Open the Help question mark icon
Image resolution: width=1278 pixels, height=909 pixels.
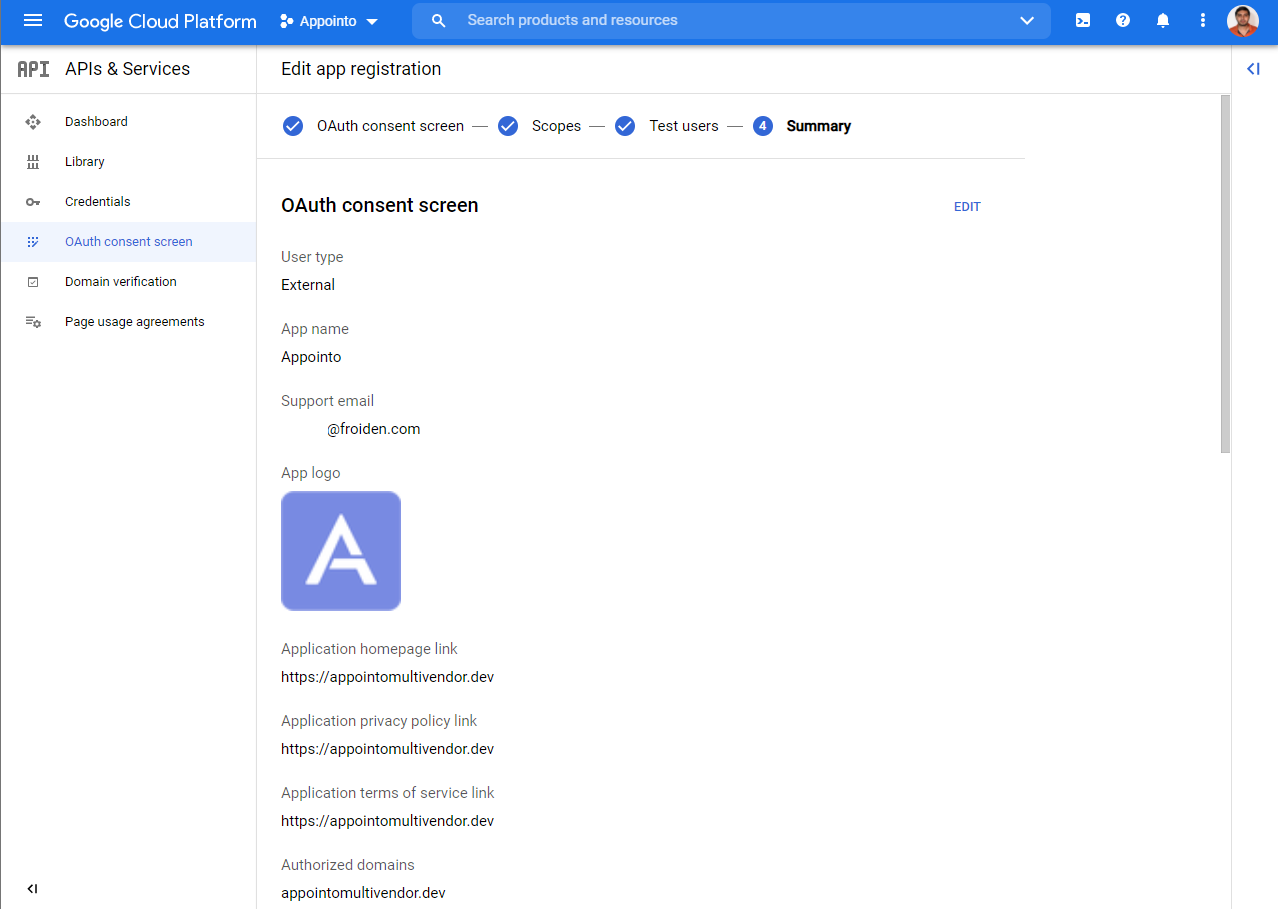(1123, 20)
